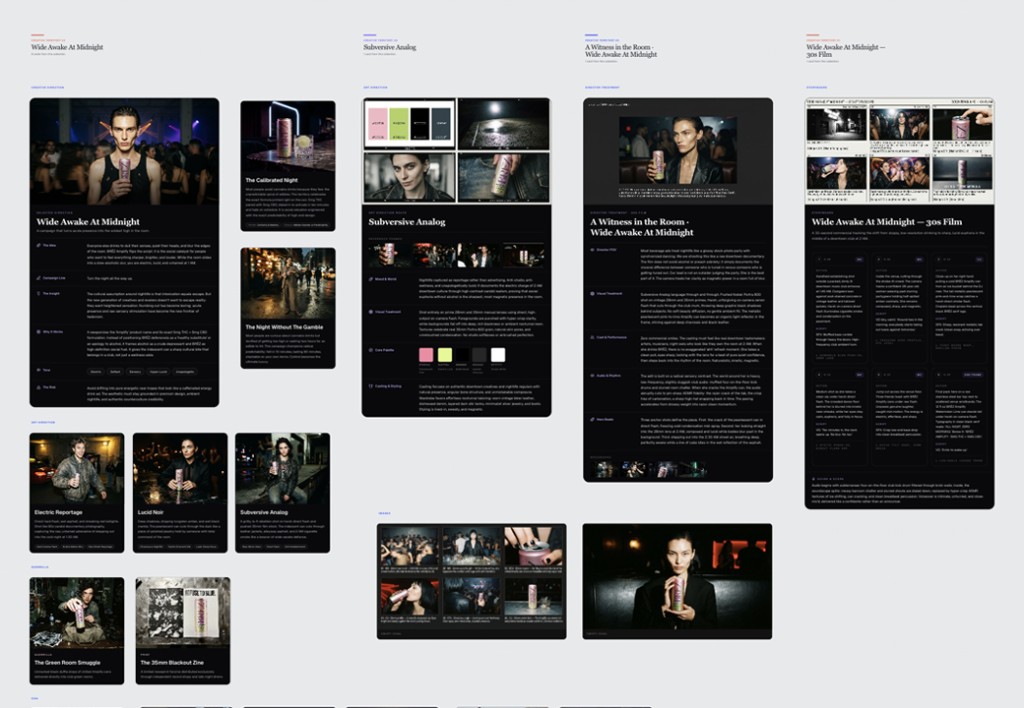The height and width of the screenshot is (708, 1024).
Task: Click the Campaign Line label
Action: 54,278
